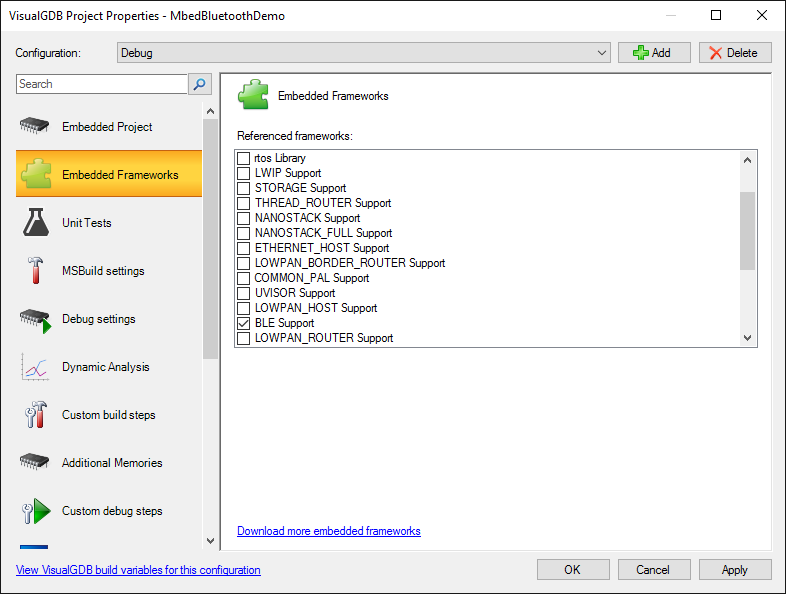
Task: Check the LWIP Support framework
Action: [244, 173]
